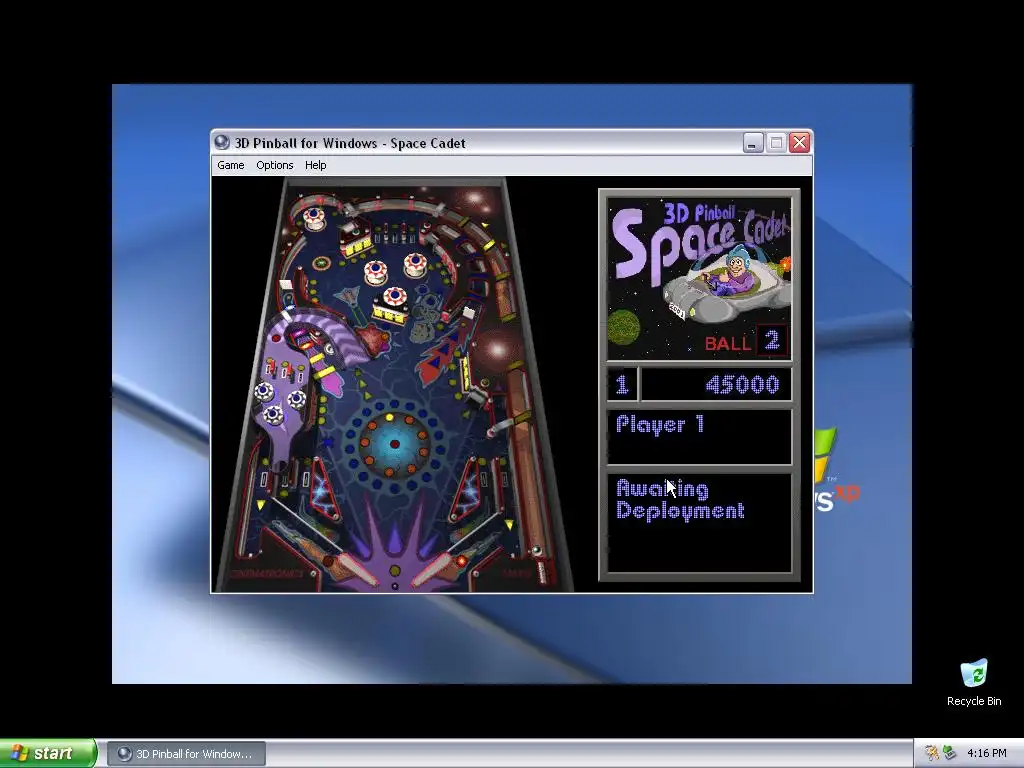Click the pinball icon in the title bar

pos(222,142)
